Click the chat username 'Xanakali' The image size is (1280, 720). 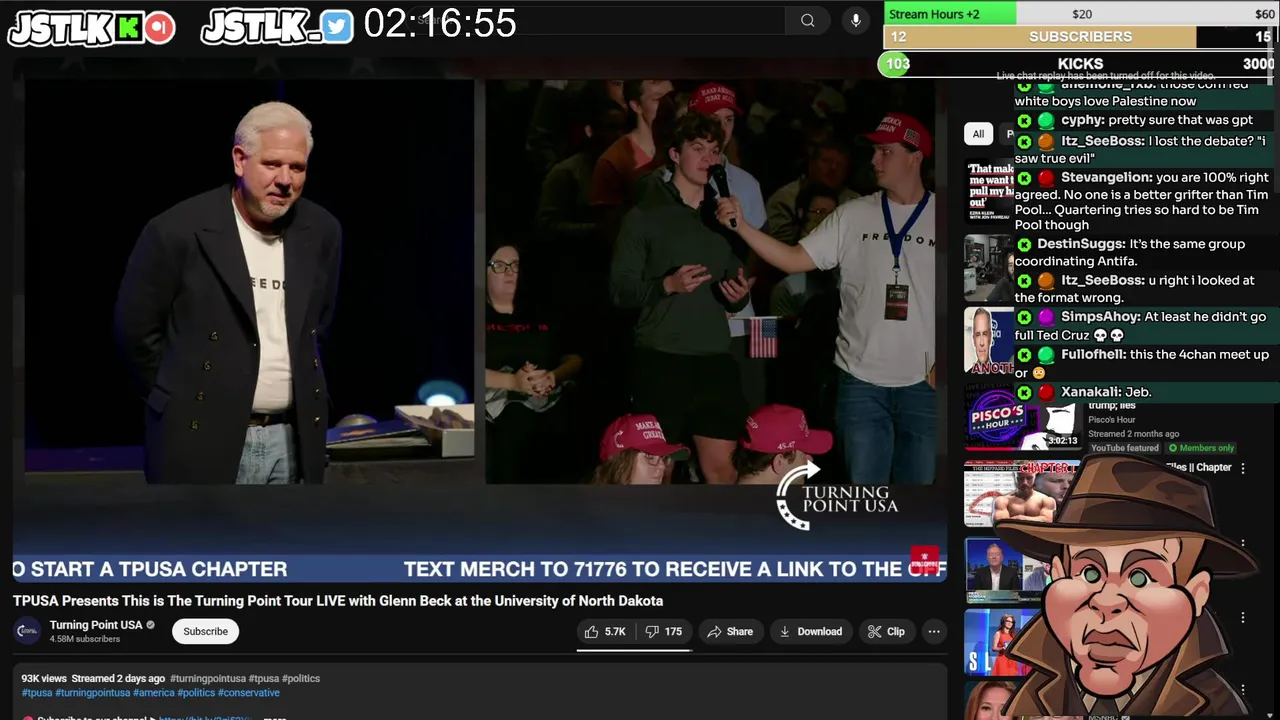click(1091, 392)
